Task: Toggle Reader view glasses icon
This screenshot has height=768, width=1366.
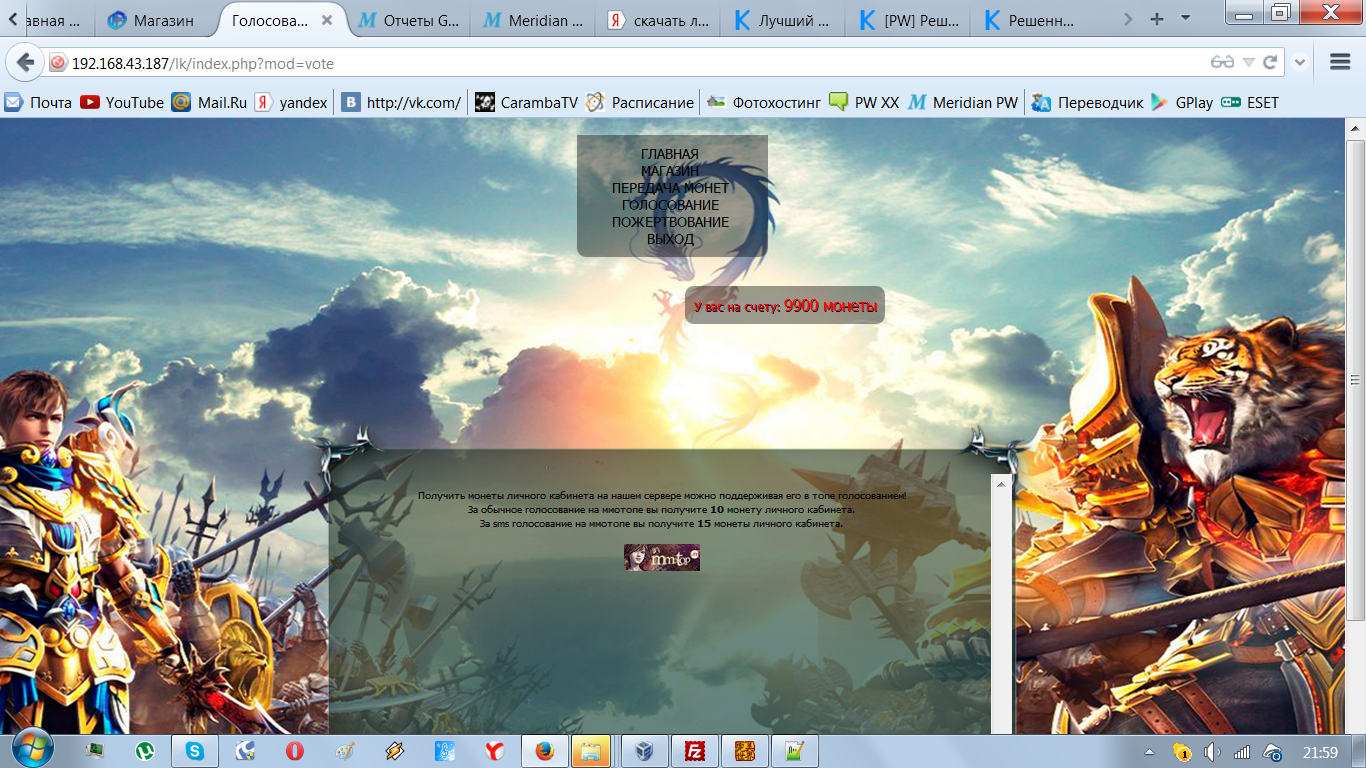Action: click(x=1221, y=62)
